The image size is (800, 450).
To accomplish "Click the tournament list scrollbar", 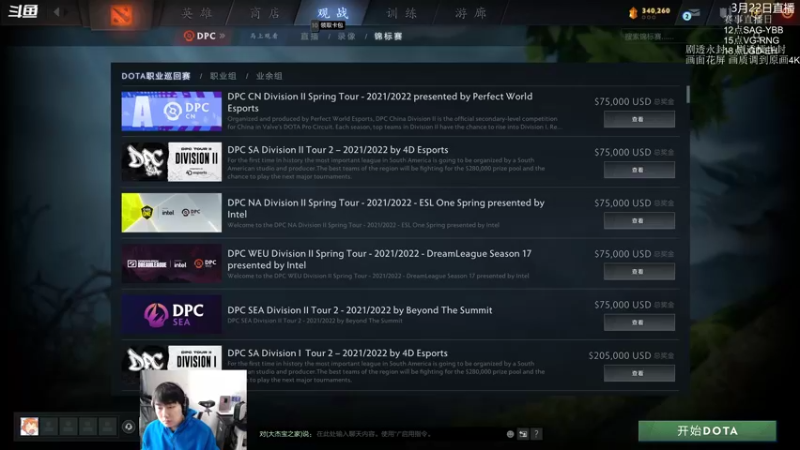I will coord(688,94).
